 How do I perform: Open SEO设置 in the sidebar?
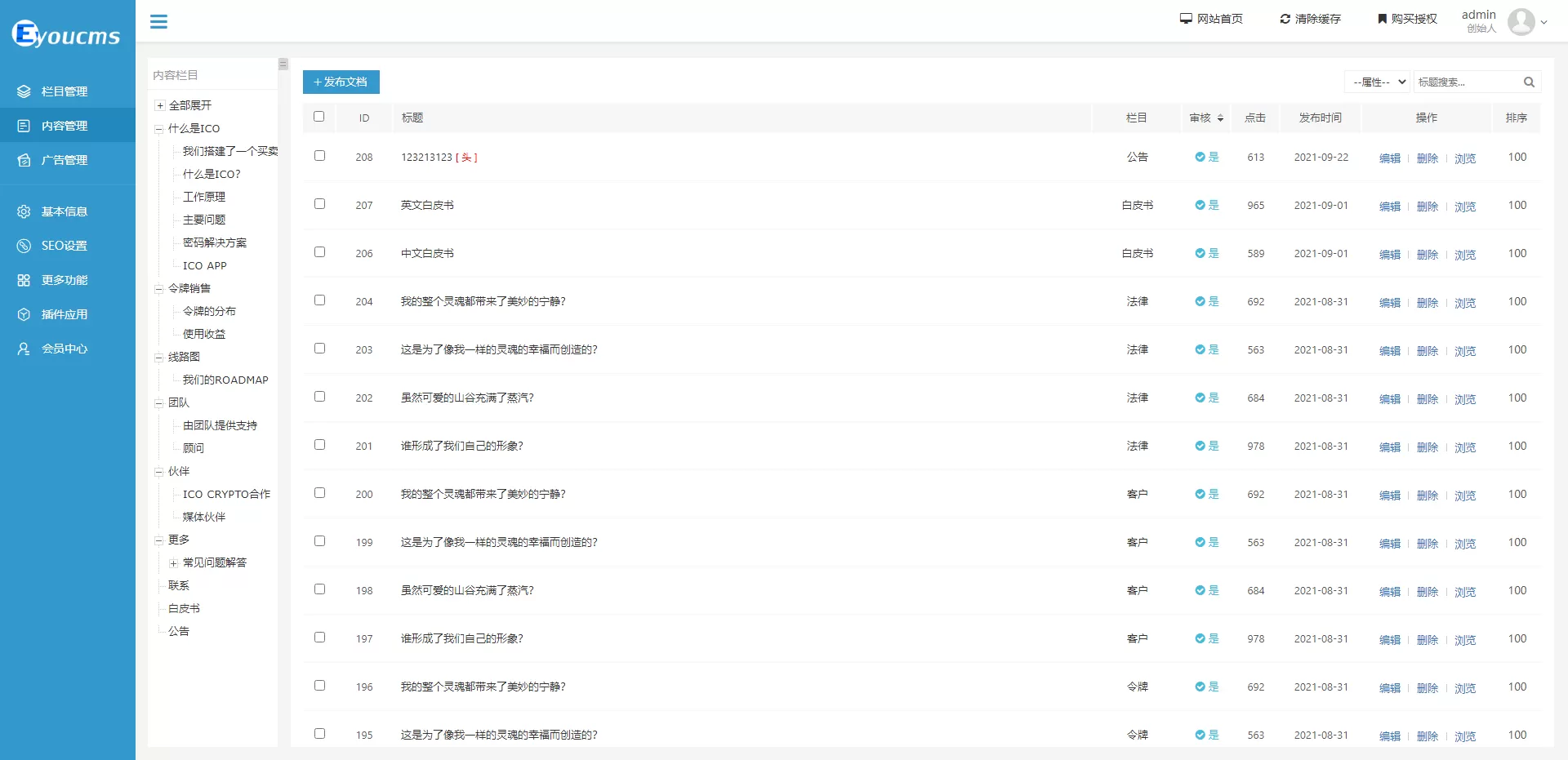(65, 246)
